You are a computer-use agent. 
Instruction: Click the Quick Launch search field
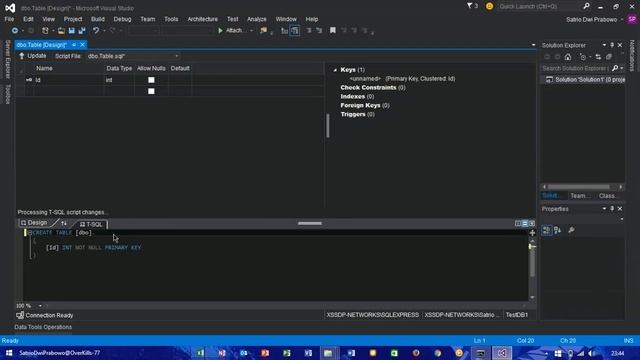pyautogui.click(x=540, y=7)
